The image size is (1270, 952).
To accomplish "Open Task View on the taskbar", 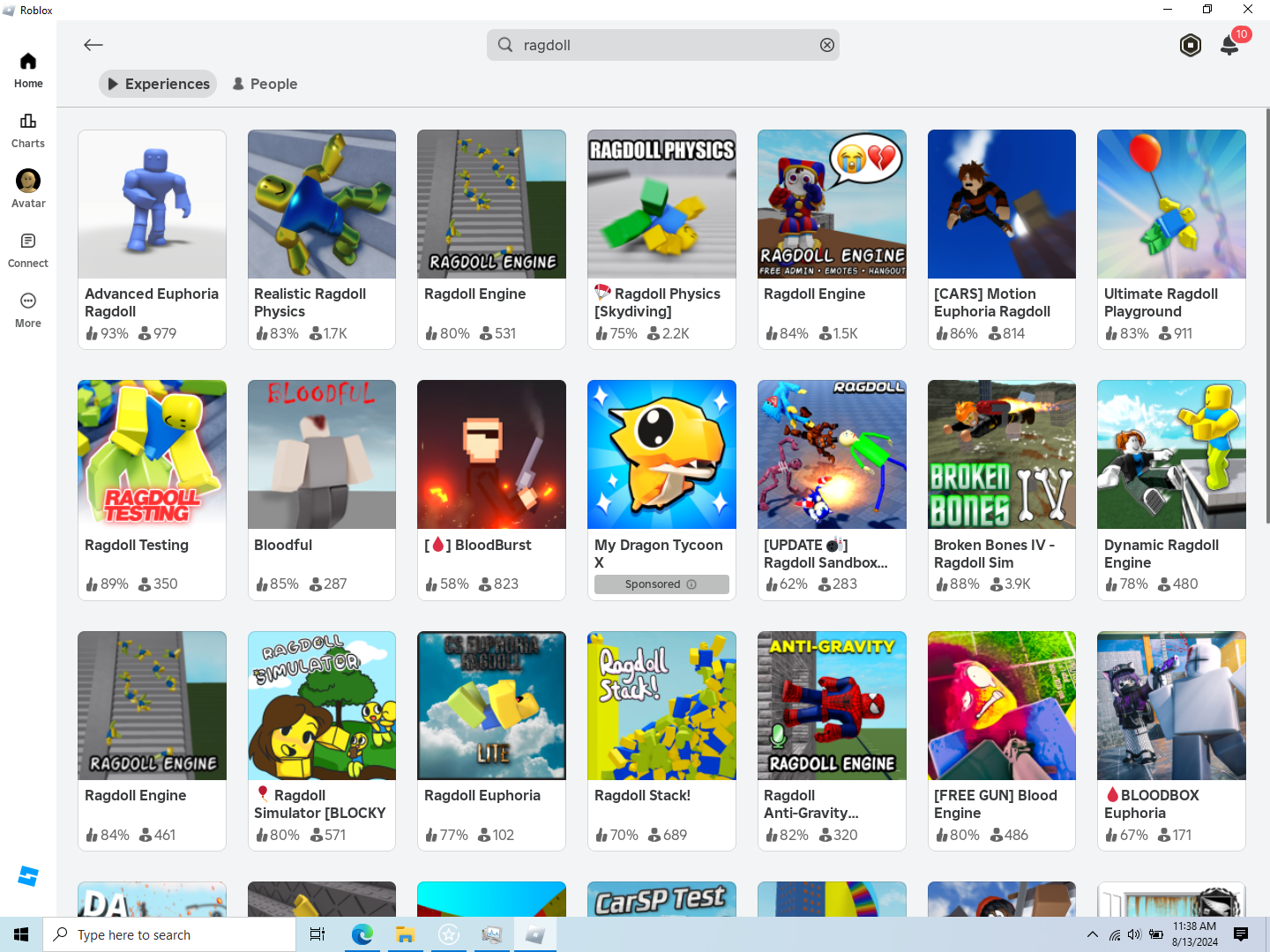I will tap(317, 934).
